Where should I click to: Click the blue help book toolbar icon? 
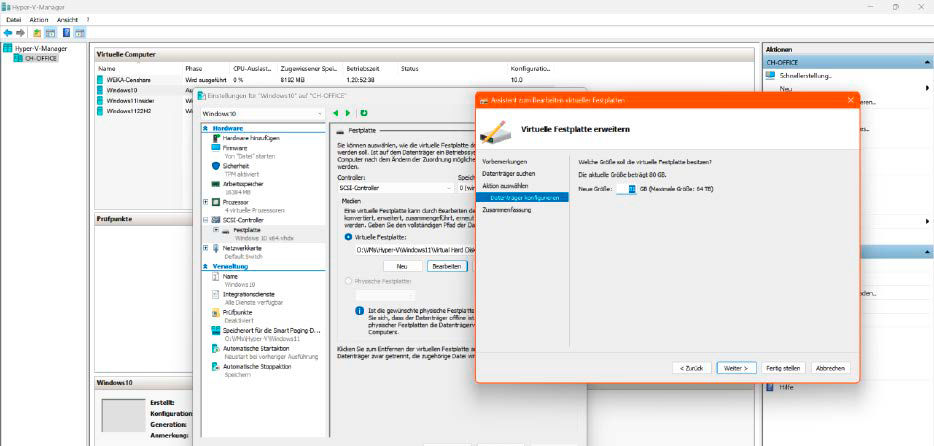point(66,33)
